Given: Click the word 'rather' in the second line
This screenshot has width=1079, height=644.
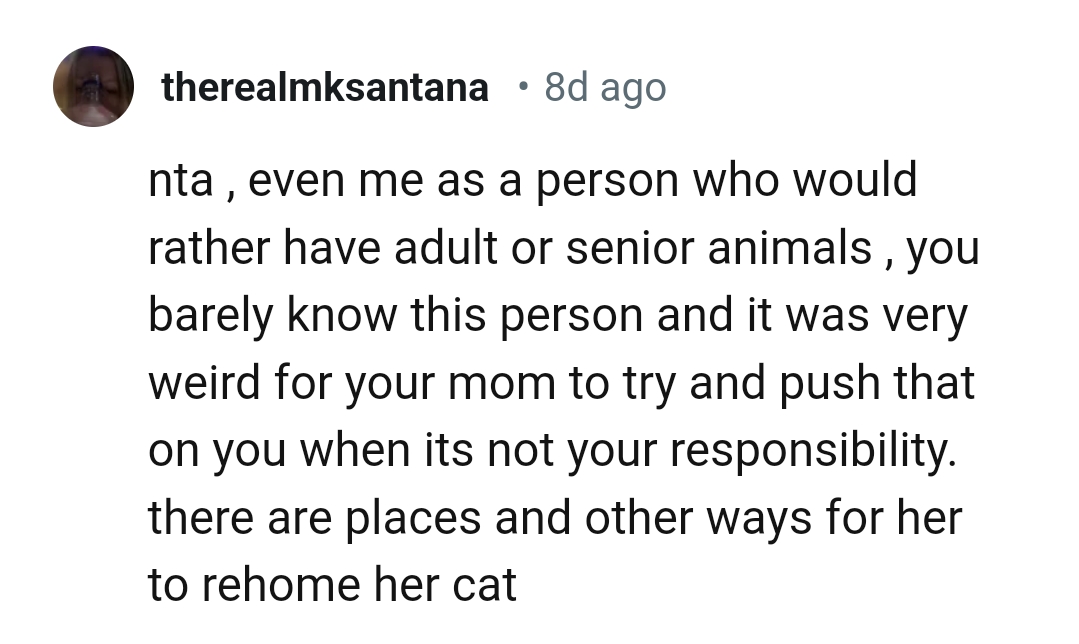Looking at the screenshot, I should [206, 248].
